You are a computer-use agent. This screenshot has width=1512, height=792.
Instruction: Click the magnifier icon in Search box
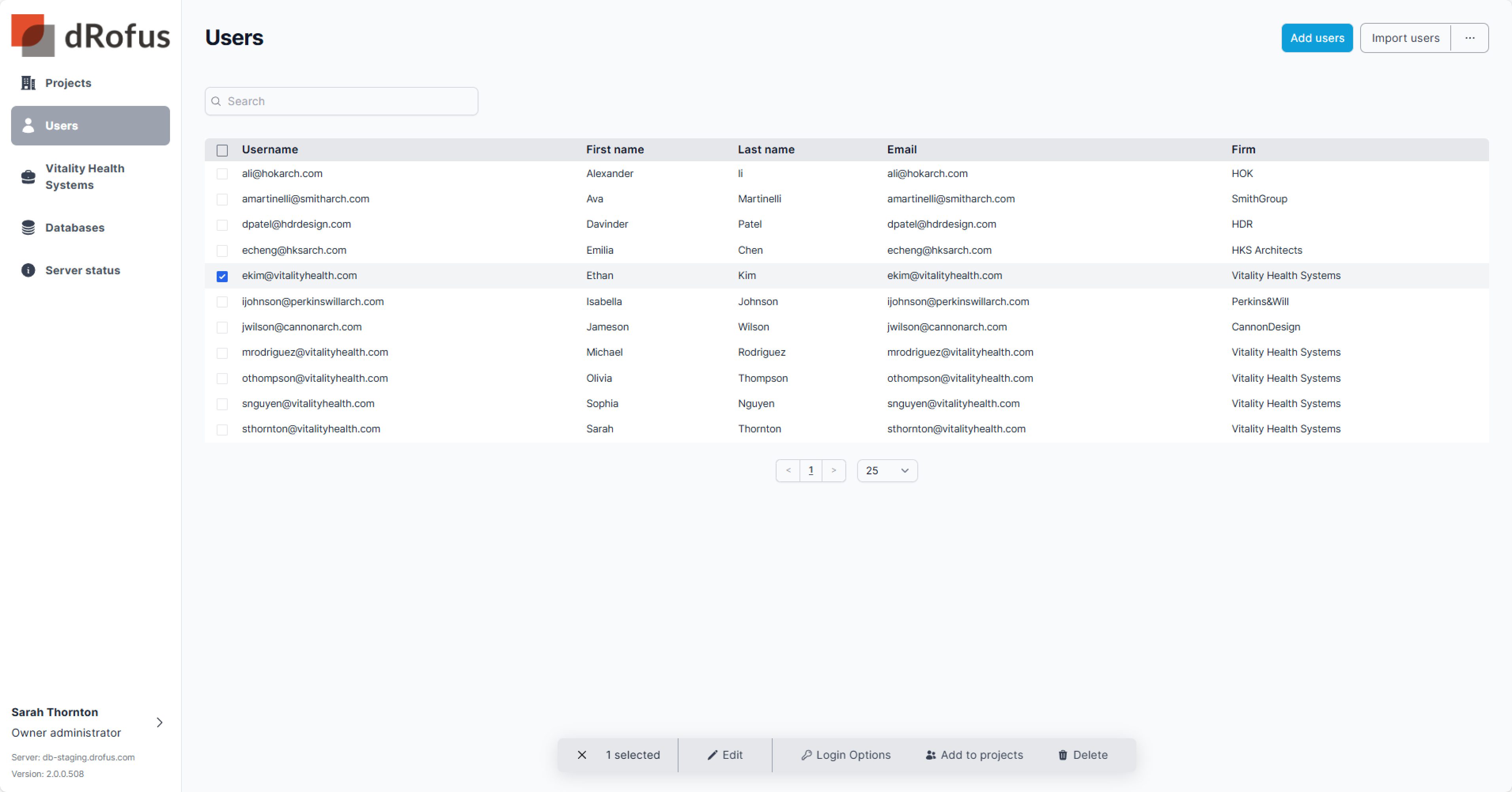216,102
